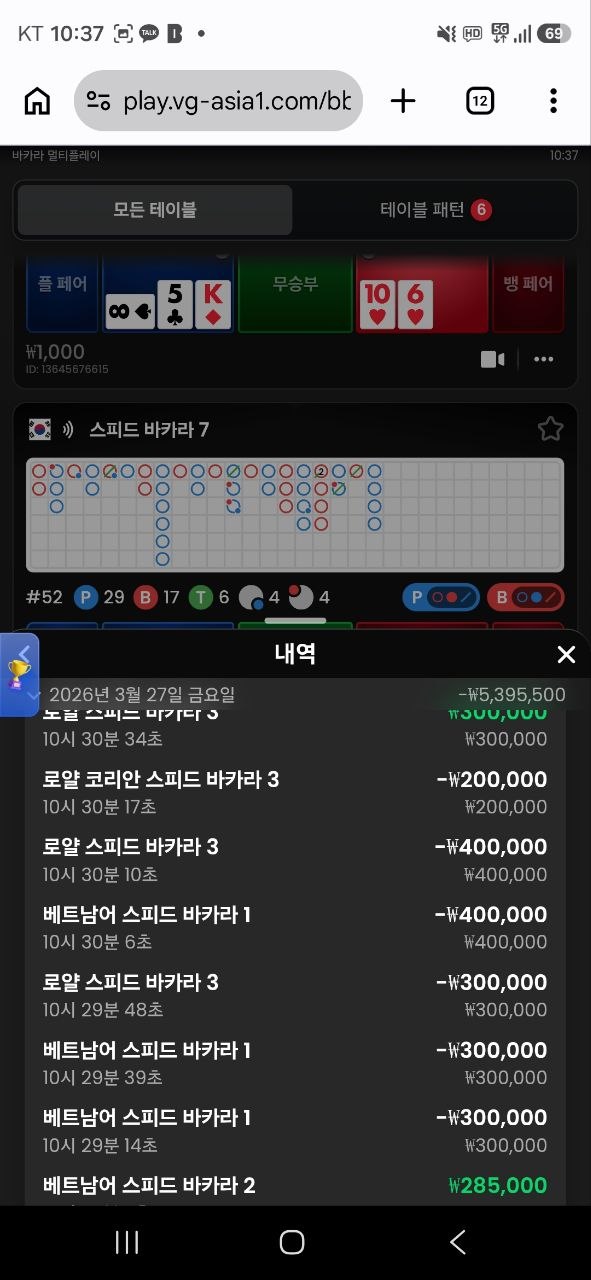Tap the trophy icon on the side tab
This screenshot has height=1280, width=591.
[17, 673]
